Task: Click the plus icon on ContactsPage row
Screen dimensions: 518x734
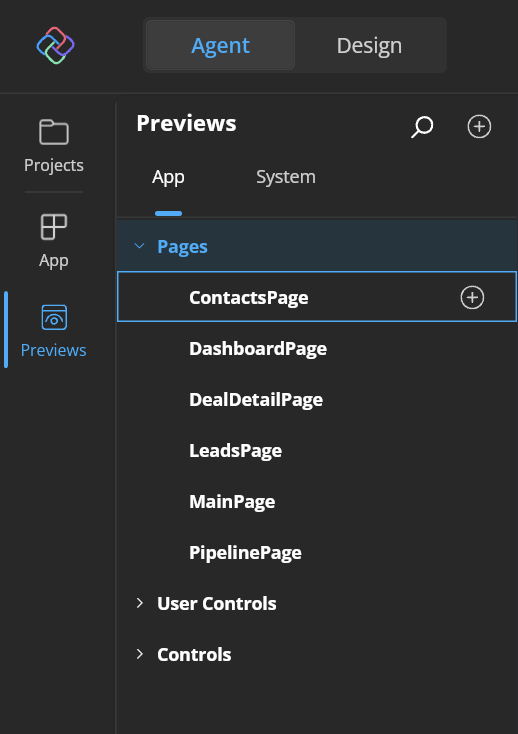Action: [472, 297]
